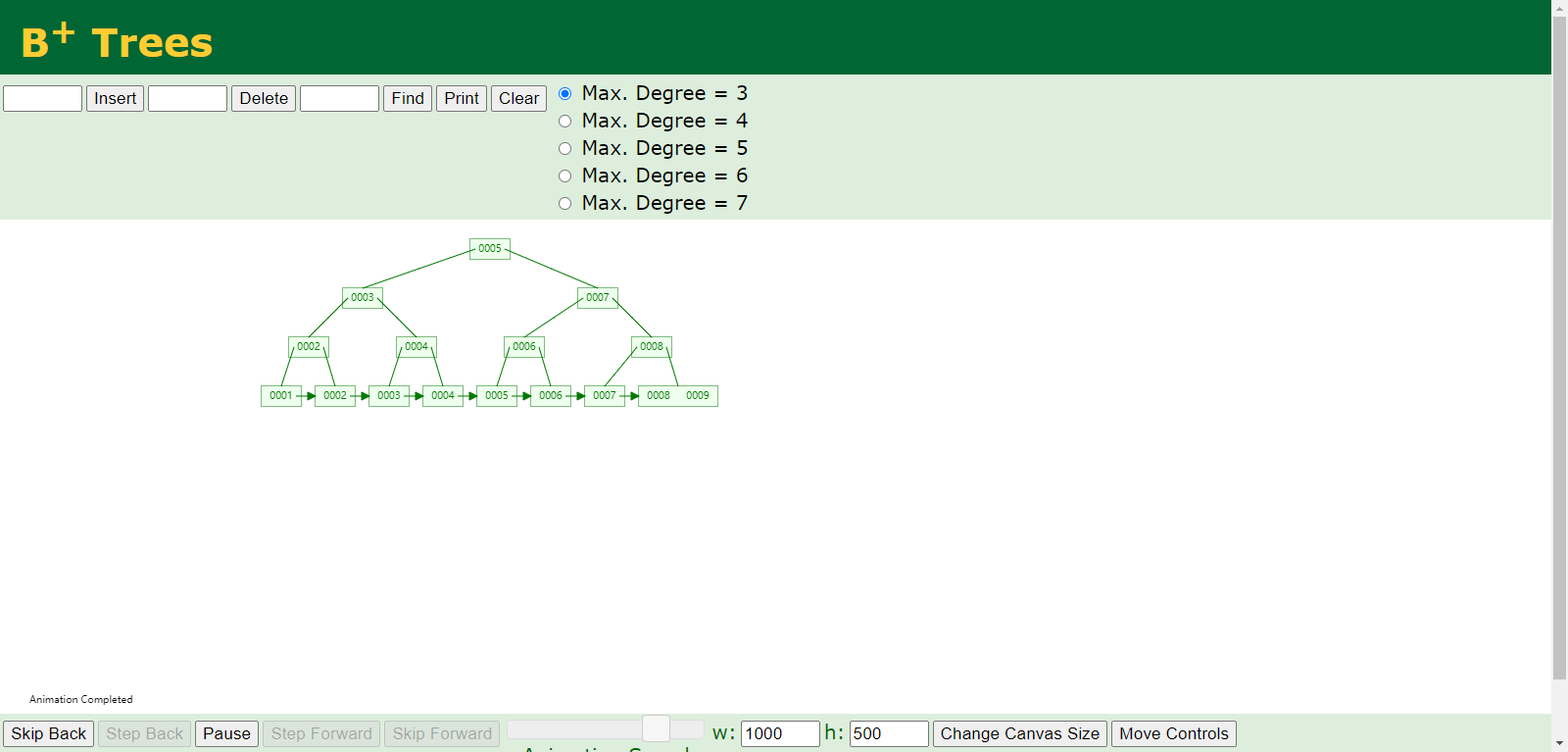Click Skip Back animation control
The image size is (1568, 752).
49,733
